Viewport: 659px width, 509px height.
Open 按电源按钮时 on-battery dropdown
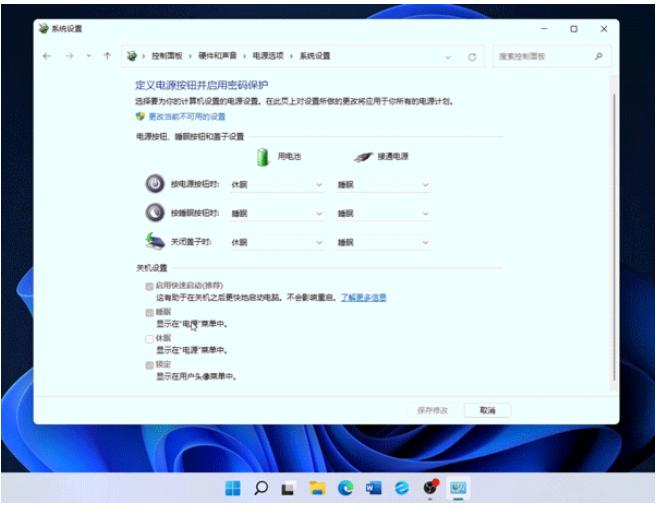pos(277,185)
